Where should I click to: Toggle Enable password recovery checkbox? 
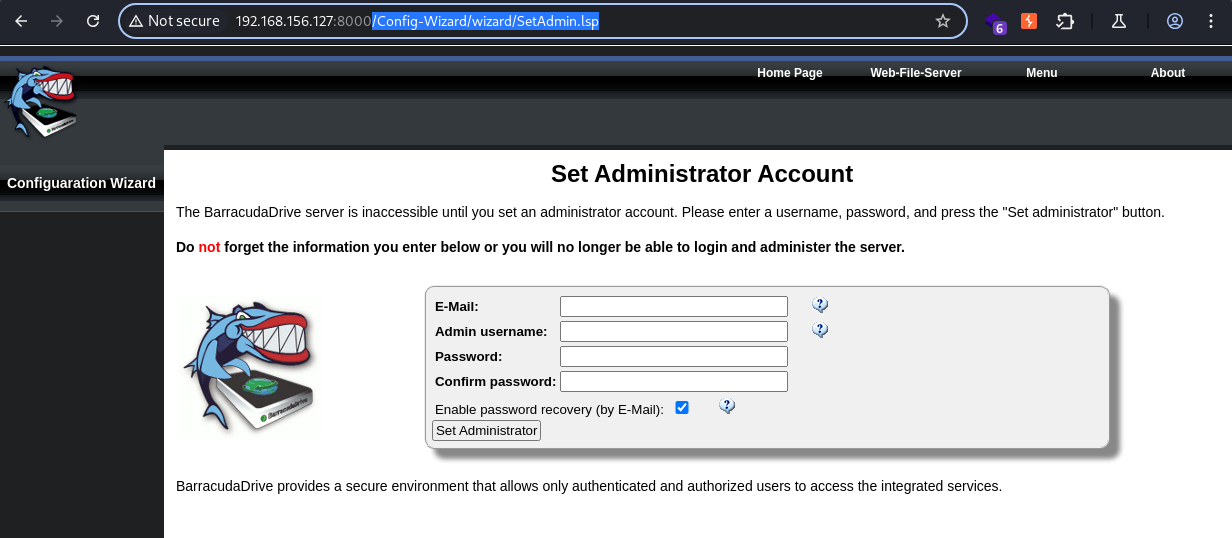click(x=682, y=407)
